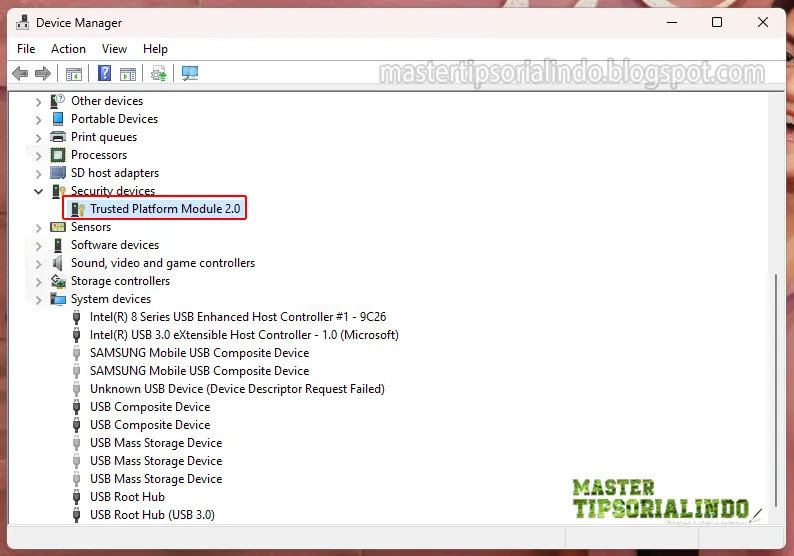
Task: Click the vertical scrollbar thumb of the device tree
Action: (776, 390)
